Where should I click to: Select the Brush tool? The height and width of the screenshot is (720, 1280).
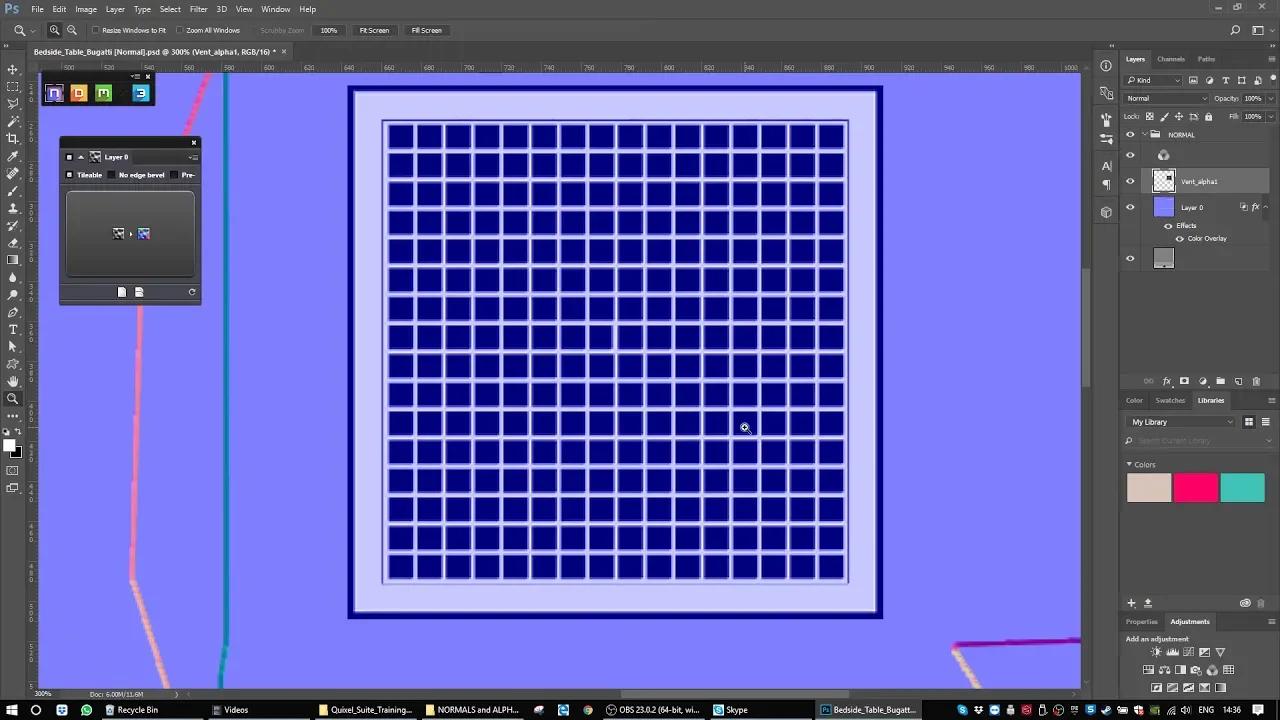point(13,190)
